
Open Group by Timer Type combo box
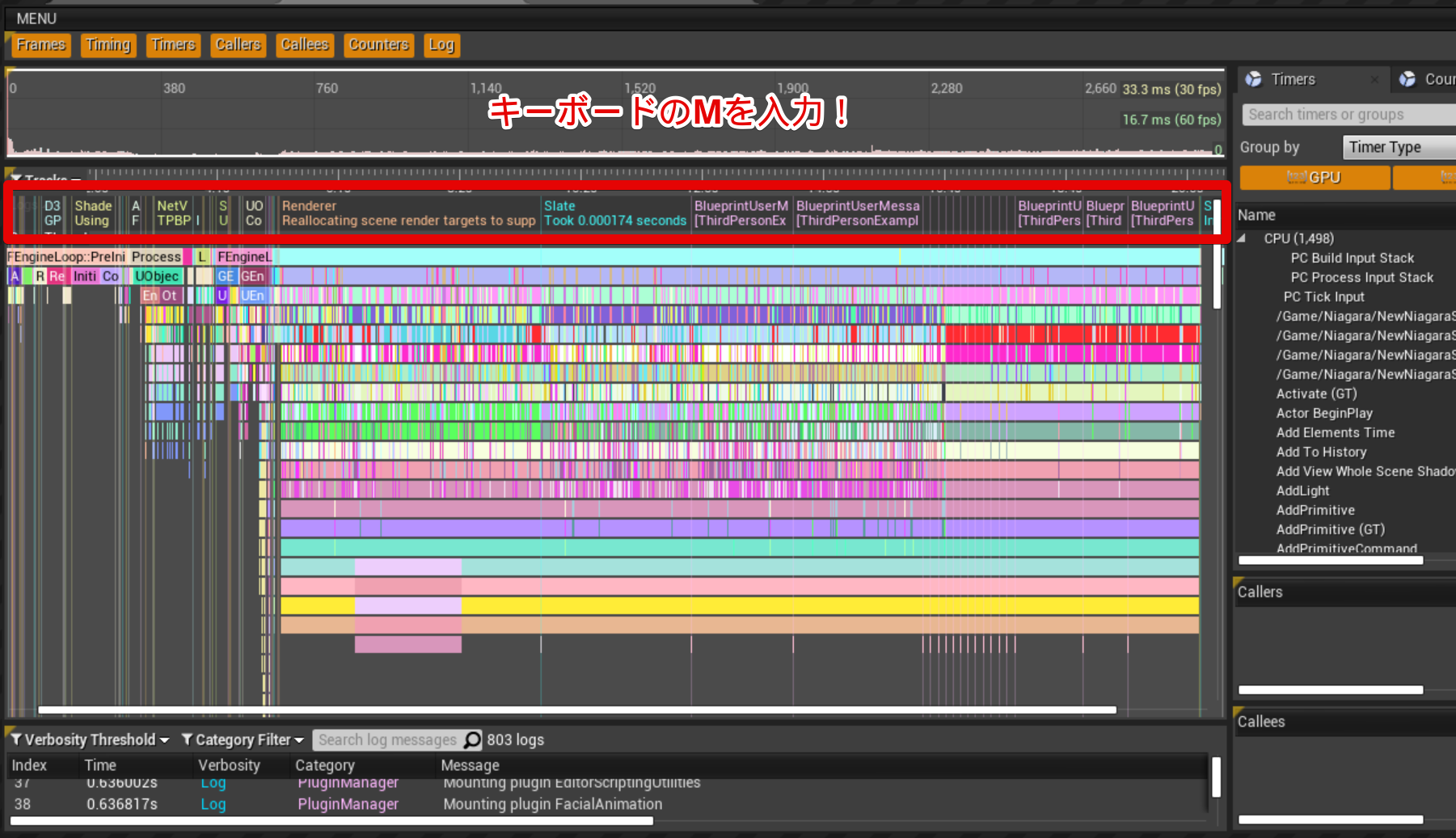point(1397,147)
